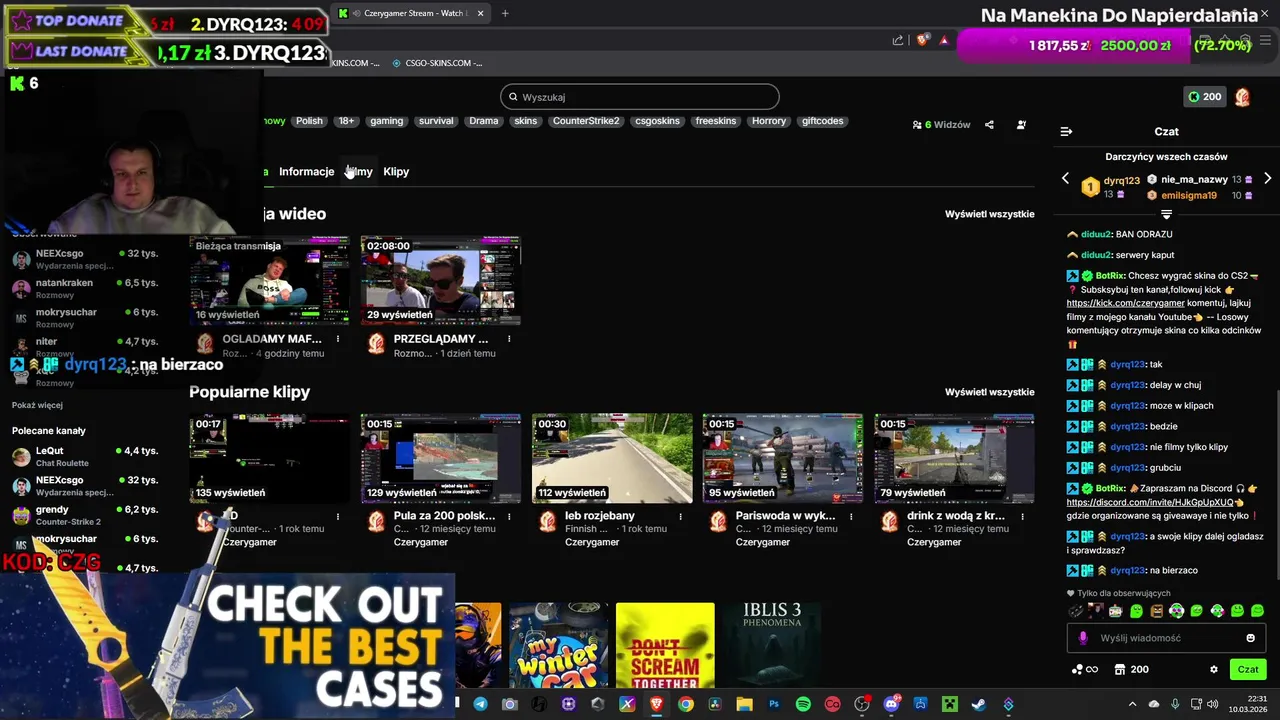Switch to the Klipy tab

(396, 171)
